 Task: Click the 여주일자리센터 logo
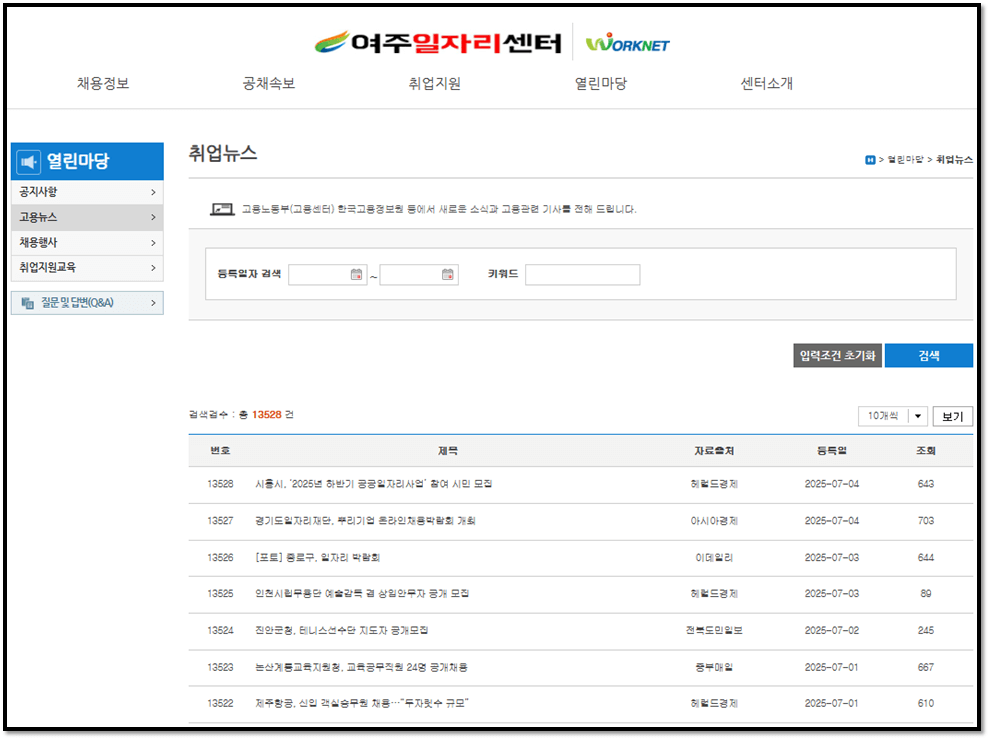pos(440,43)
